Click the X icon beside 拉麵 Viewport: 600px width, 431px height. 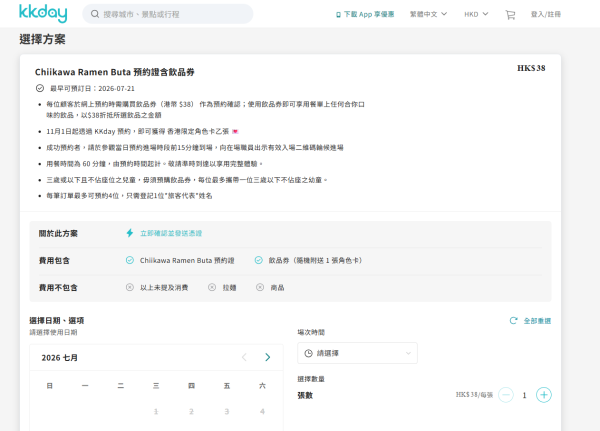(212, 287)
